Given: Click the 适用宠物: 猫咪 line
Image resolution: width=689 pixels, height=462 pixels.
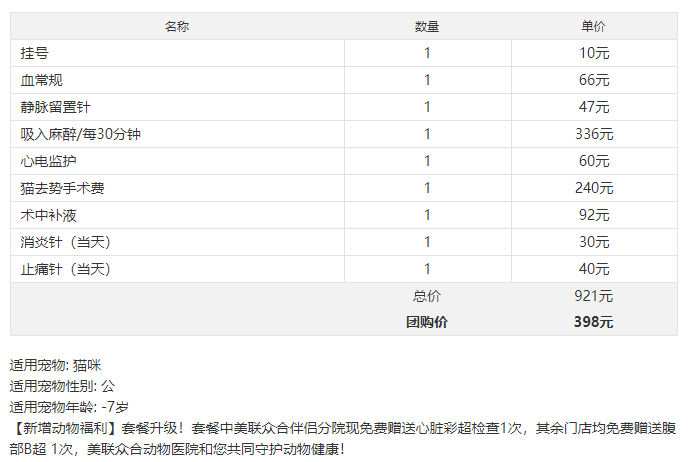Looking at the screenshot, I should tap(55, 365).
